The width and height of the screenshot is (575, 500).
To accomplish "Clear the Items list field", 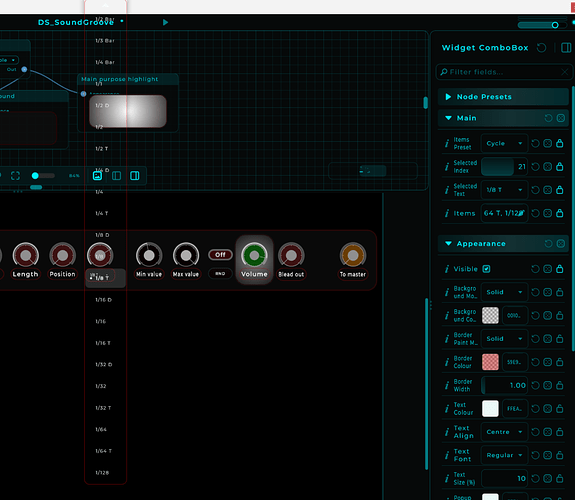I will click(547, 213).
